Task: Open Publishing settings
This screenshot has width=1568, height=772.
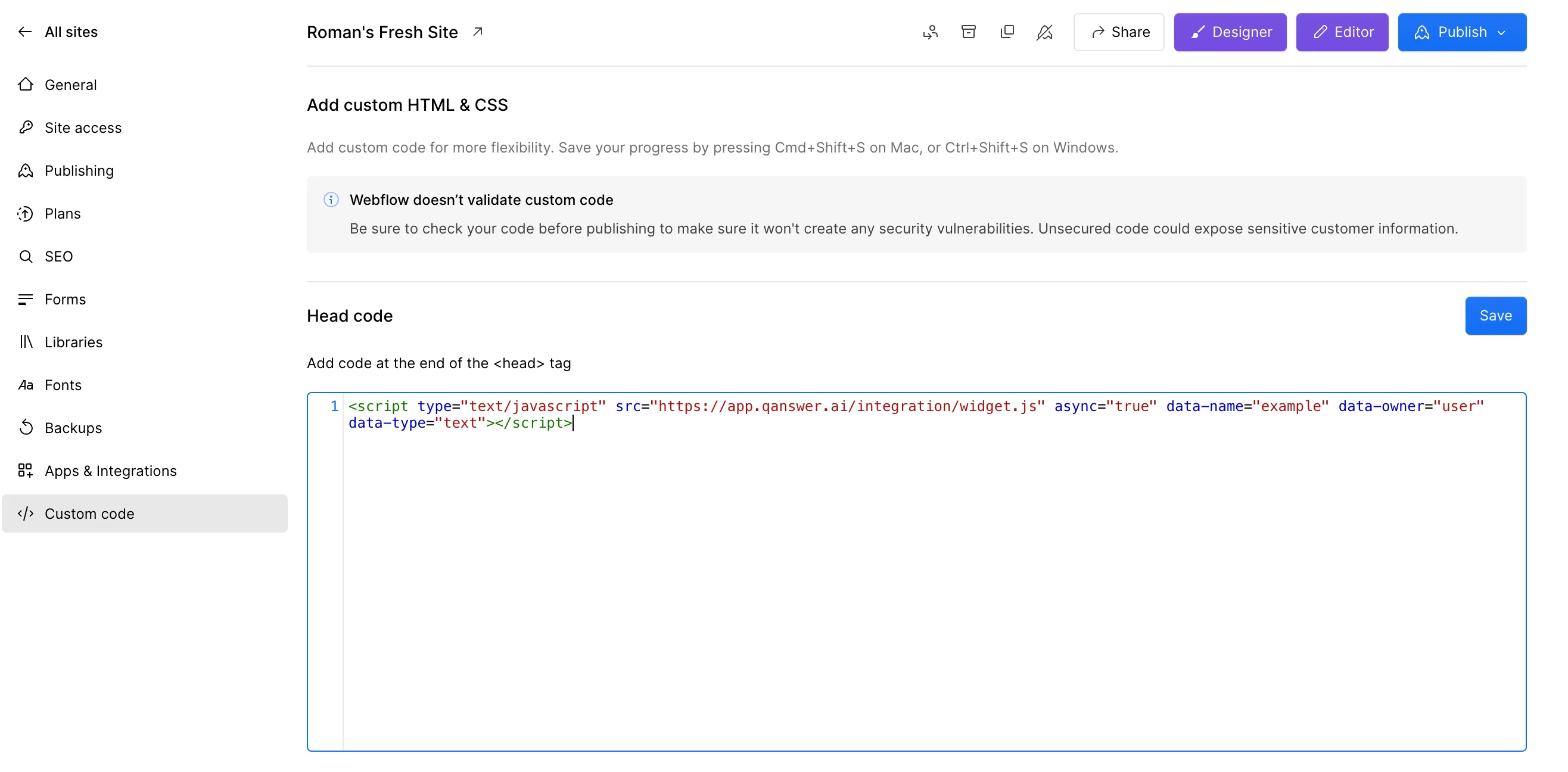Action: pos(144,170)
